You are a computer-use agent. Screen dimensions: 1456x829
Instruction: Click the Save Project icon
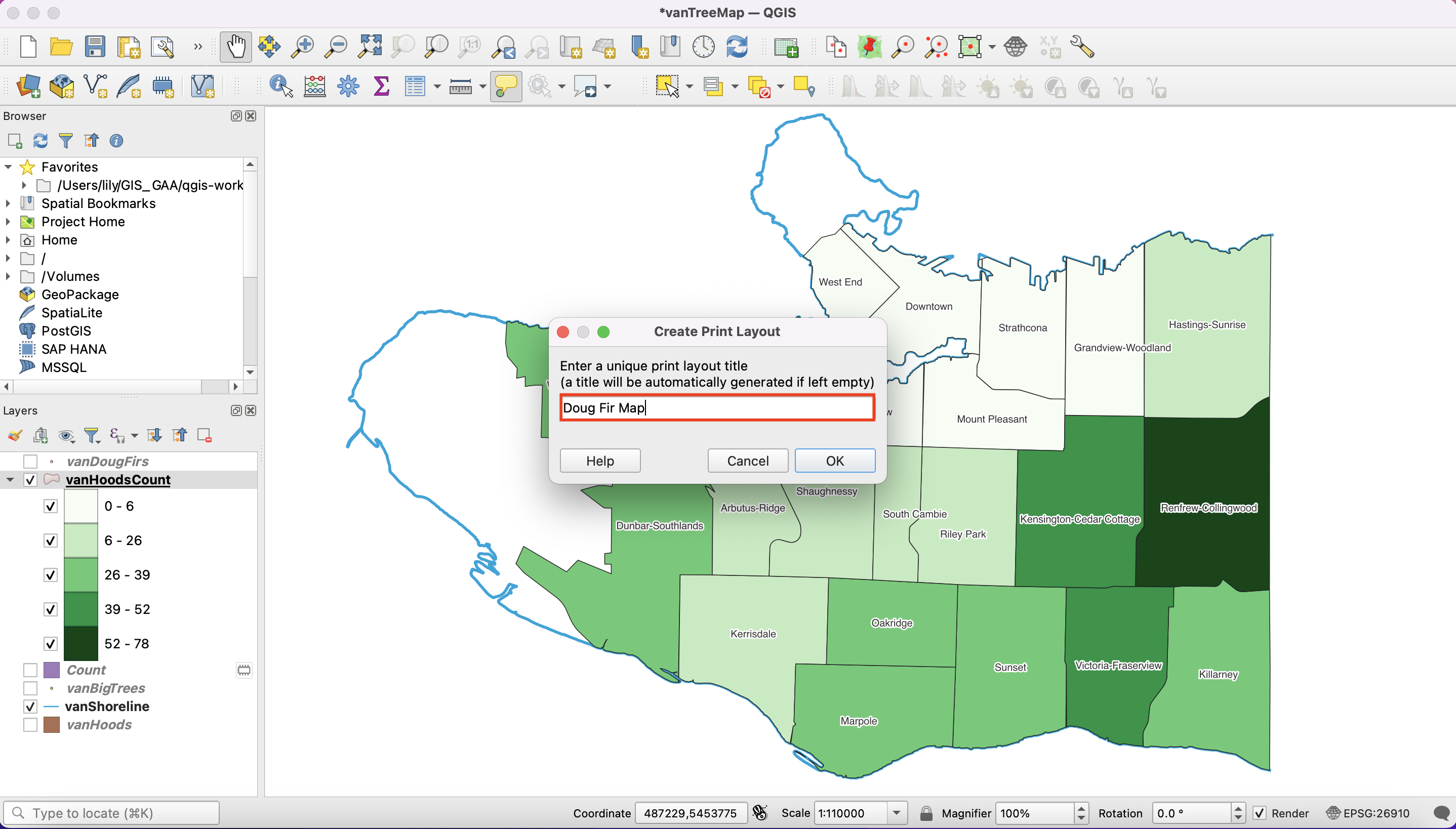tap(95, 47)
